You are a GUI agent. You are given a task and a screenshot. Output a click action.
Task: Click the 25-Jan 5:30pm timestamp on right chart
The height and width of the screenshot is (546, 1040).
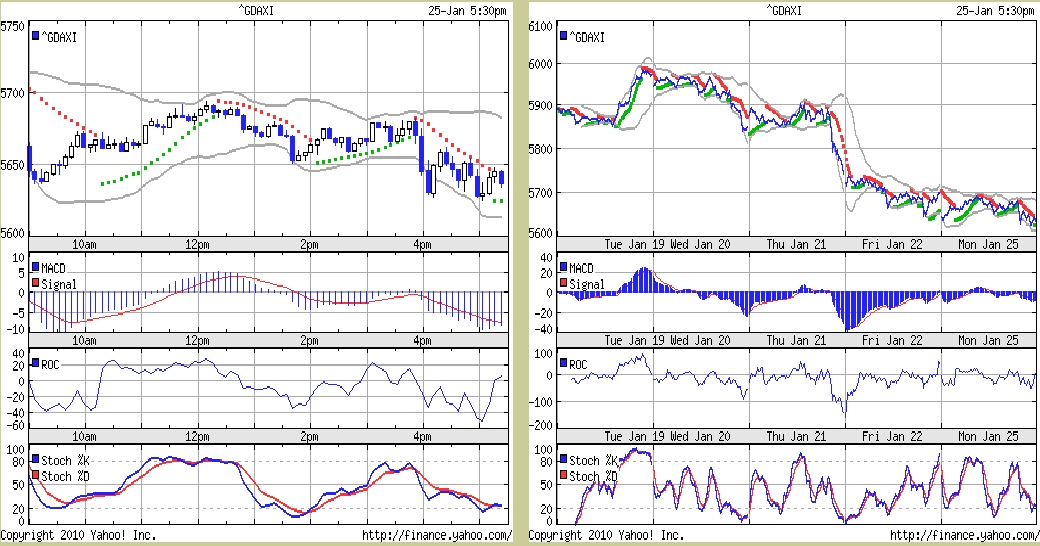[x=995, y=10]
